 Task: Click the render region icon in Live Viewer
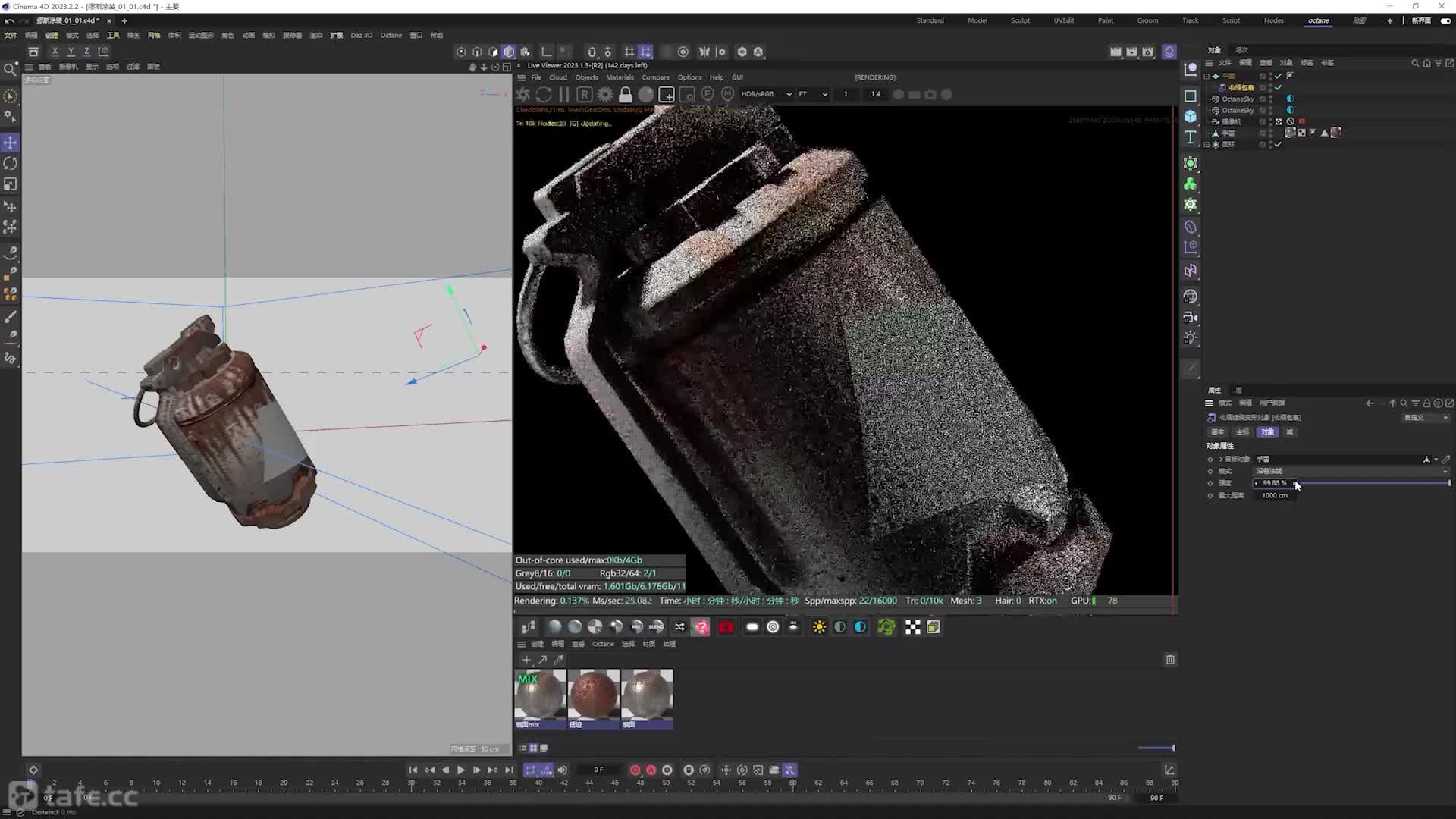pyautogui.click(x=667, y=95)
